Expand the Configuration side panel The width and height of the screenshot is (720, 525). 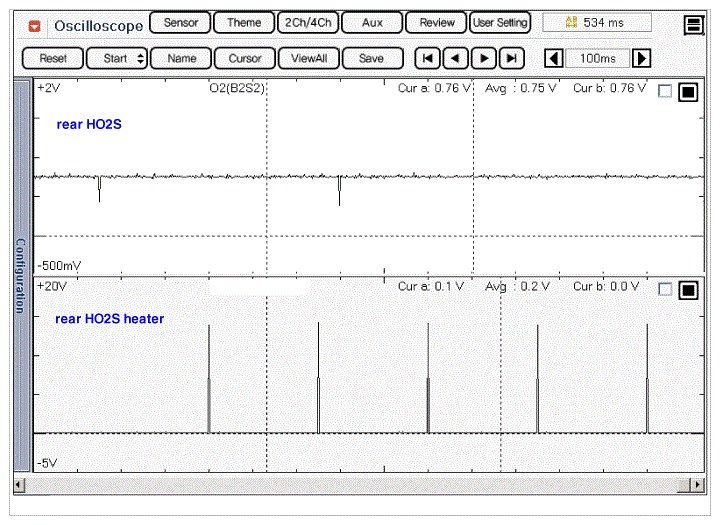tap(19, 275)
